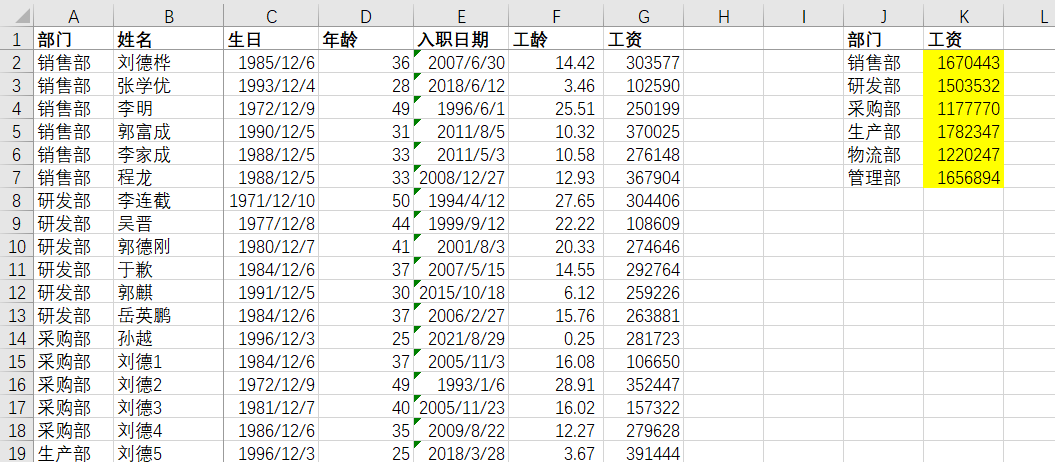Image resolution: width=1055 pixels, height=462 pixels.
Task: Click the salary value 391444
Action: (x=644, y=453)
